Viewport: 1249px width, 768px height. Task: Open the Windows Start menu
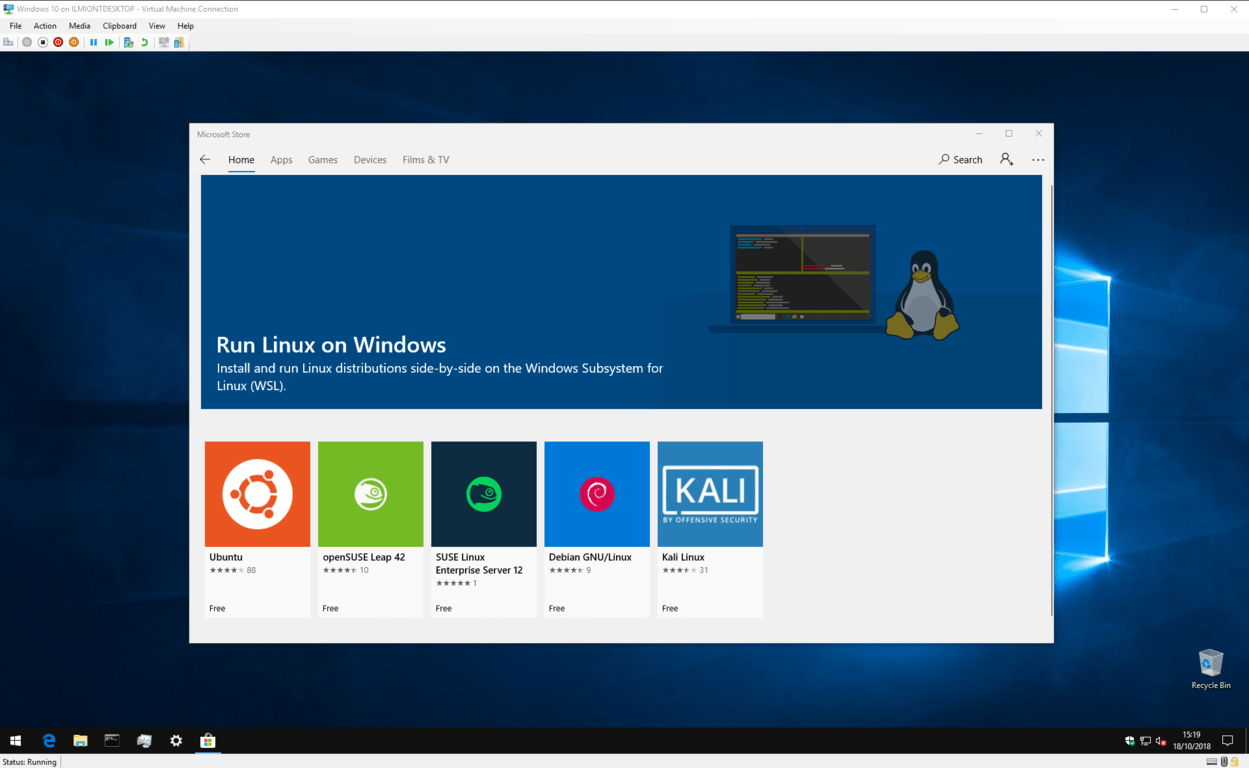[16, 741]
